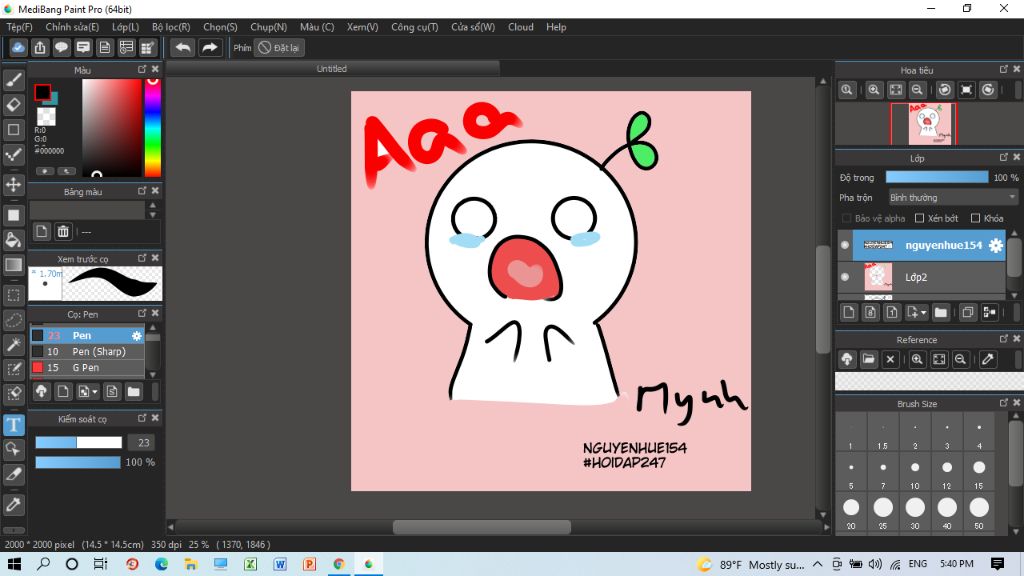
Task: Open Google Chrome from the taskbar
Action: (338, 564)
